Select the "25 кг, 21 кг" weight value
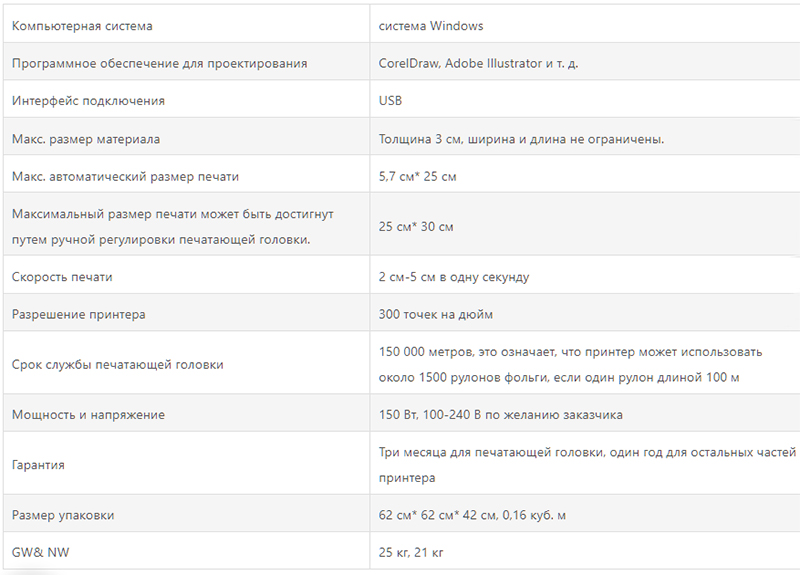 click(x=413, y=552)
